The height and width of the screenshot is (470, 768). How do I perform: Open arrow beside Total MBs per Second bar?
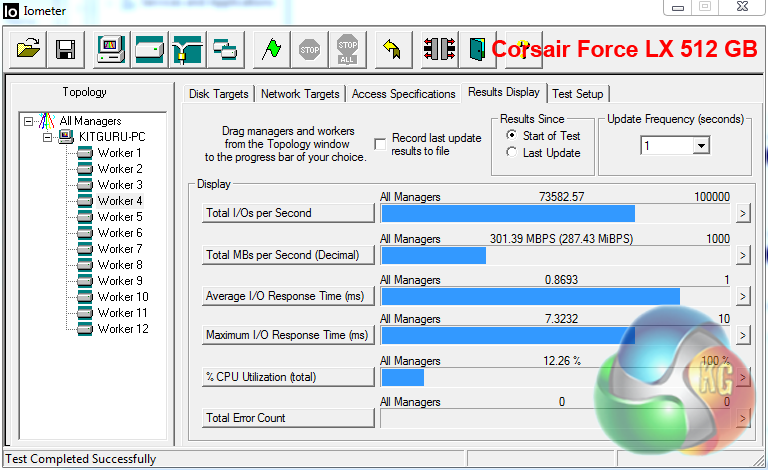(x=743, y=255)
